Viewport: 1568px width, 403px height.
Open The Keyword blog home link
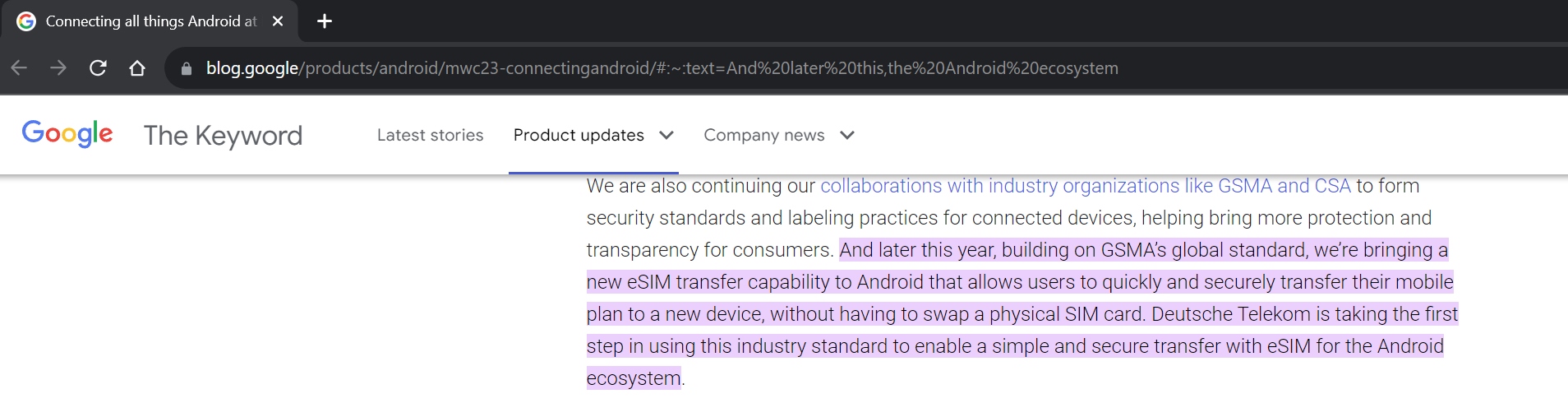coord(223,135)
